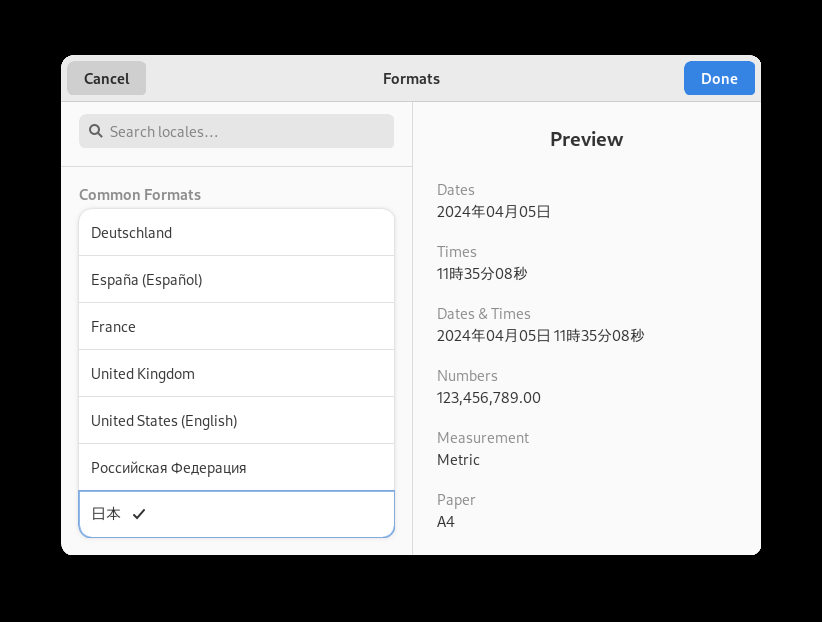
Task: Click the Formats dialog title
Action: pyautogui.click(x=412, y=79)
